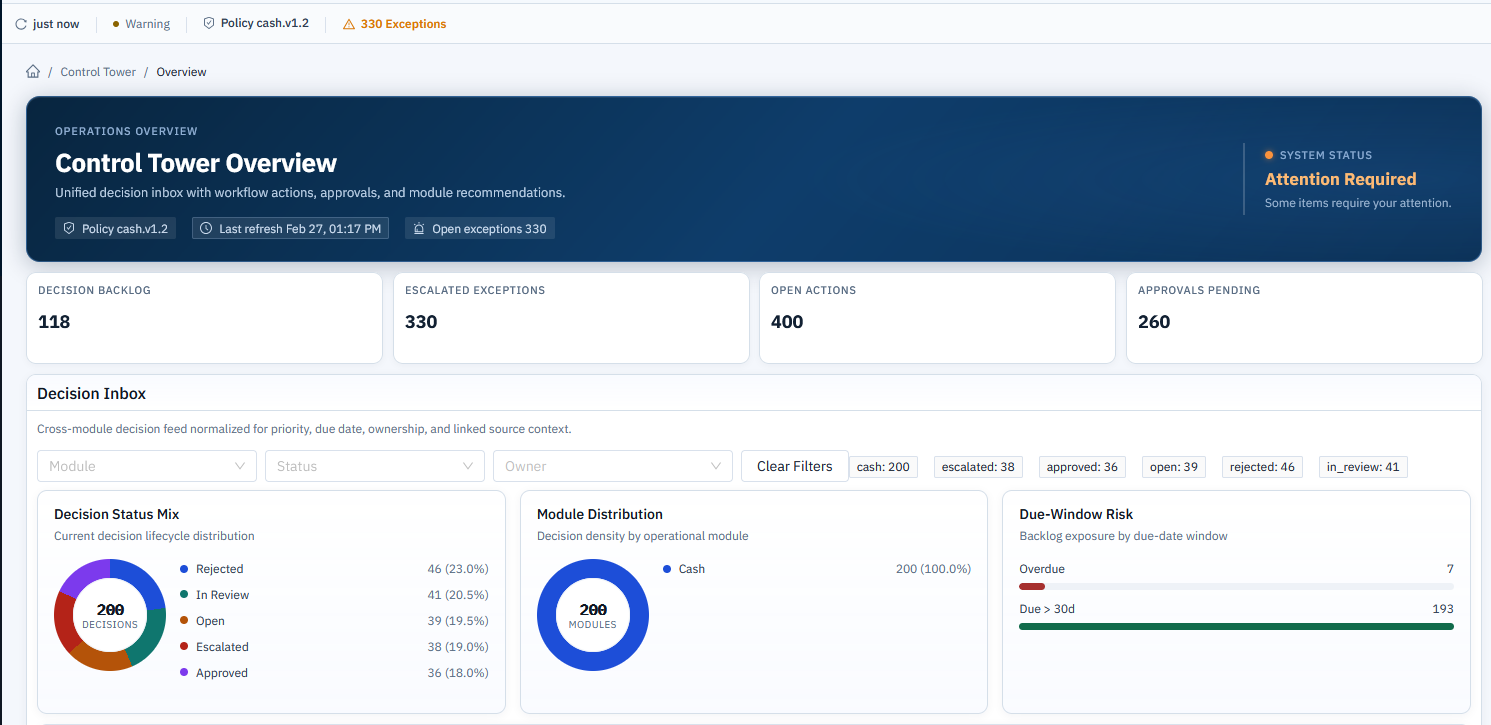Click the orange Warning status dot

point(113,22)
